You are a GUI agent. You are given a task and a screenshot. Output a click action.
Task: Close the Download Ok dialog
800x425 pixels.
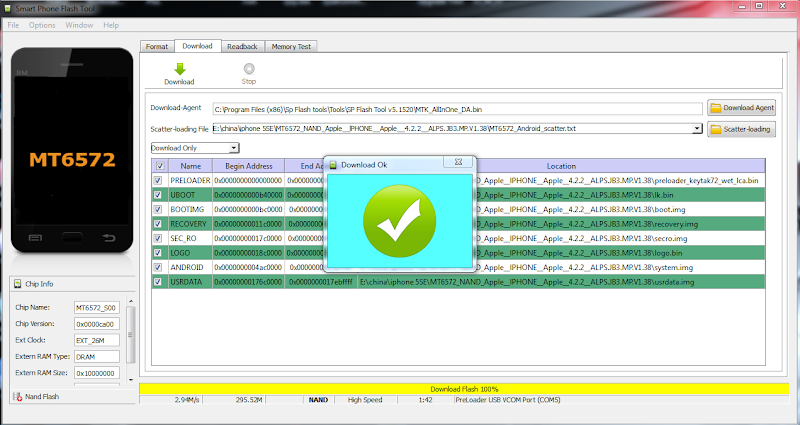click(458, 162)
